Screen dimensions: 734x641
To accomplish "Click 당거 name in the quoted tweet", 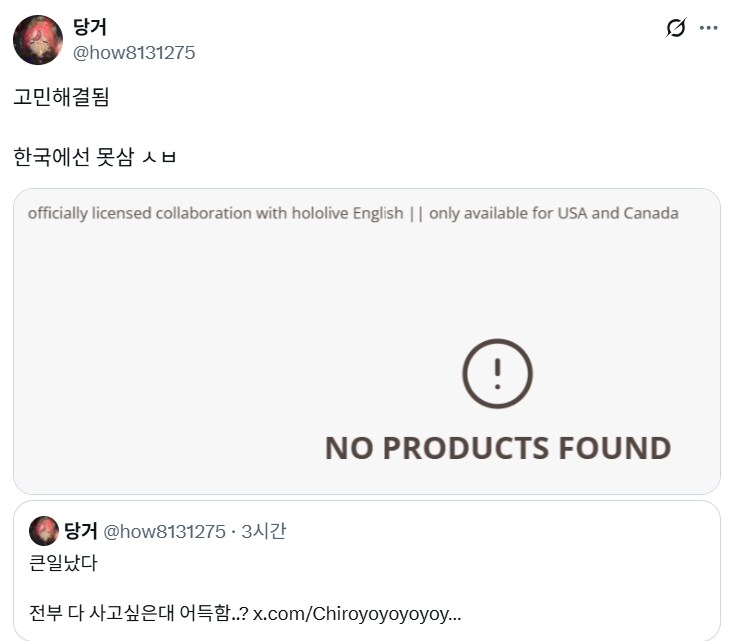I will pyautogui.click(x=80, y=531).
